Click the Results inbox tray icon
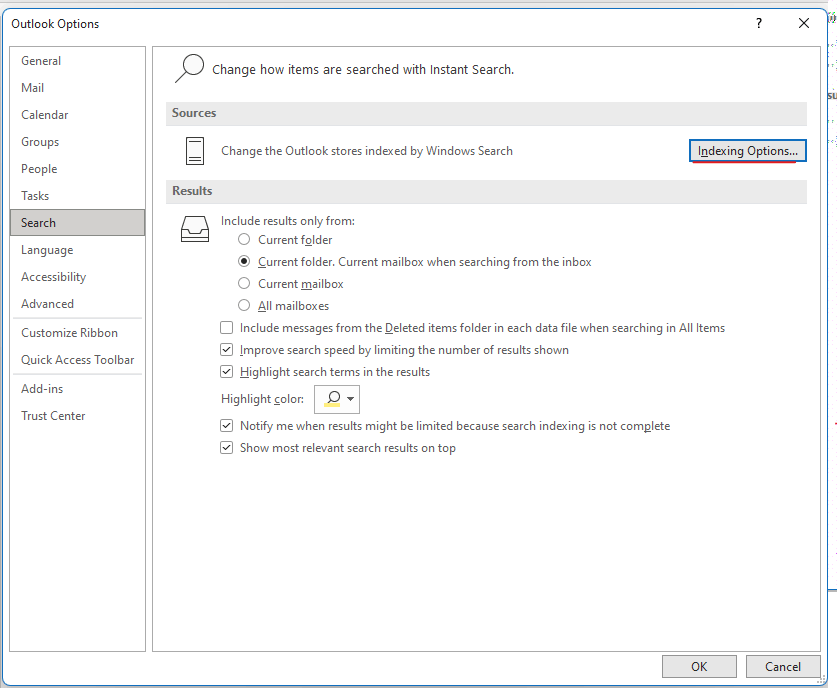This screenshot has width=837, height=688. (195, 229)
